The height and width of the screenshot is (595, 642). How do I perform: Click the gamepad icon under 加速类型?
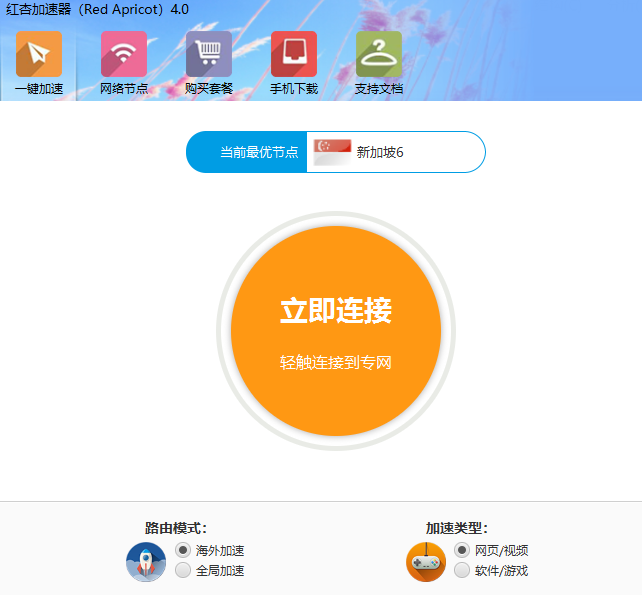(x=426, y=562)
